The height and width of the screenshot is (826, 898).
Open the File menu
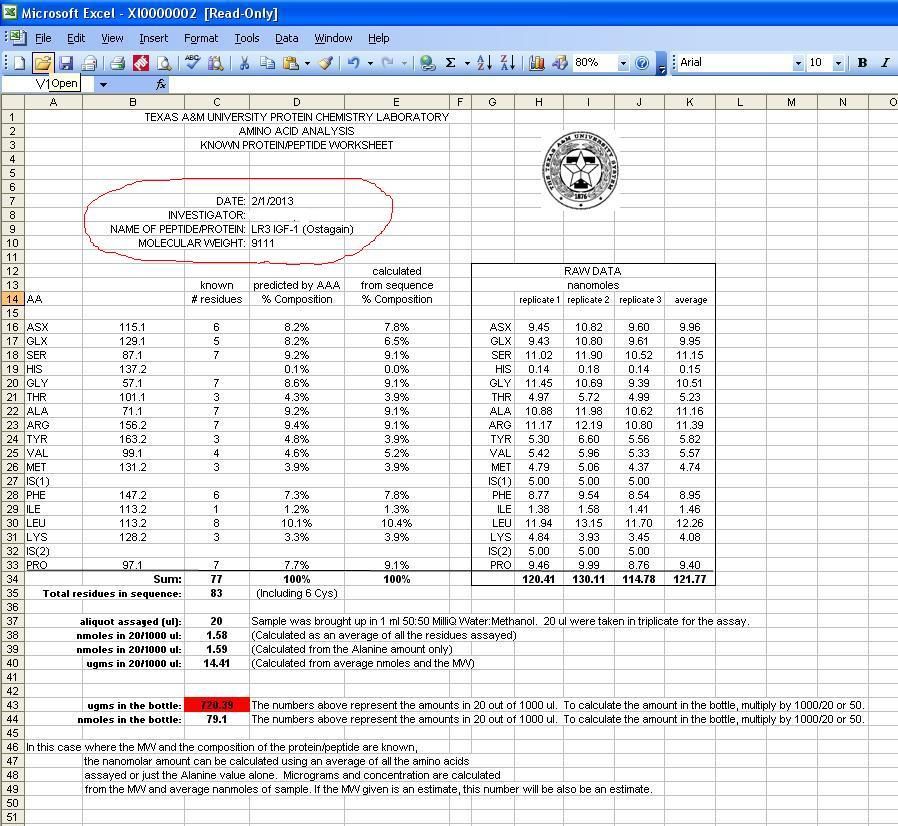tap(43, 38)
